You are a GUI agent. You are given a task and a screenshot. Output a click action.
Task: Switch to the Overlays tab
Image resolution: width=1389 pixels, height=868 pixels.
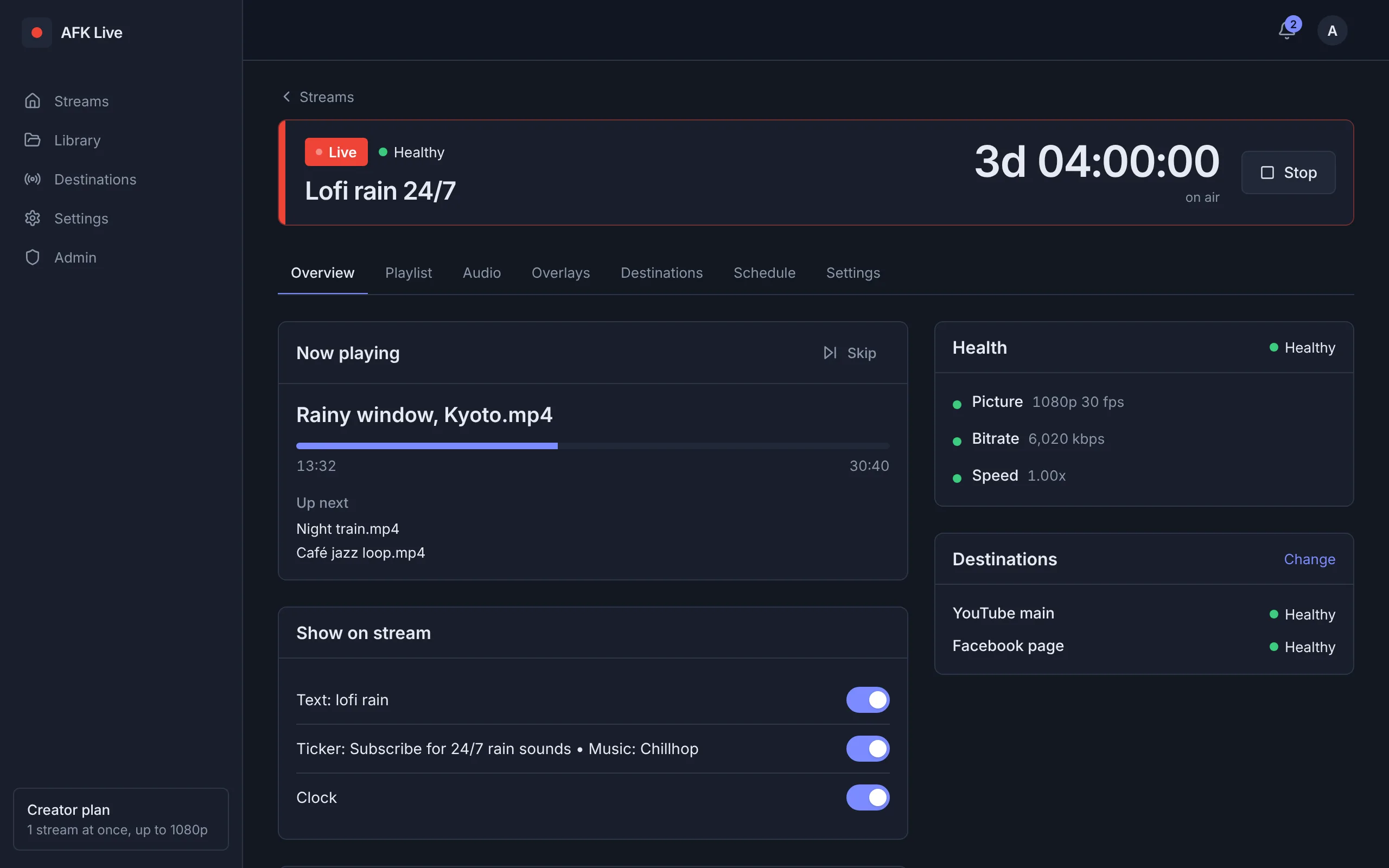tap(560, 273)
